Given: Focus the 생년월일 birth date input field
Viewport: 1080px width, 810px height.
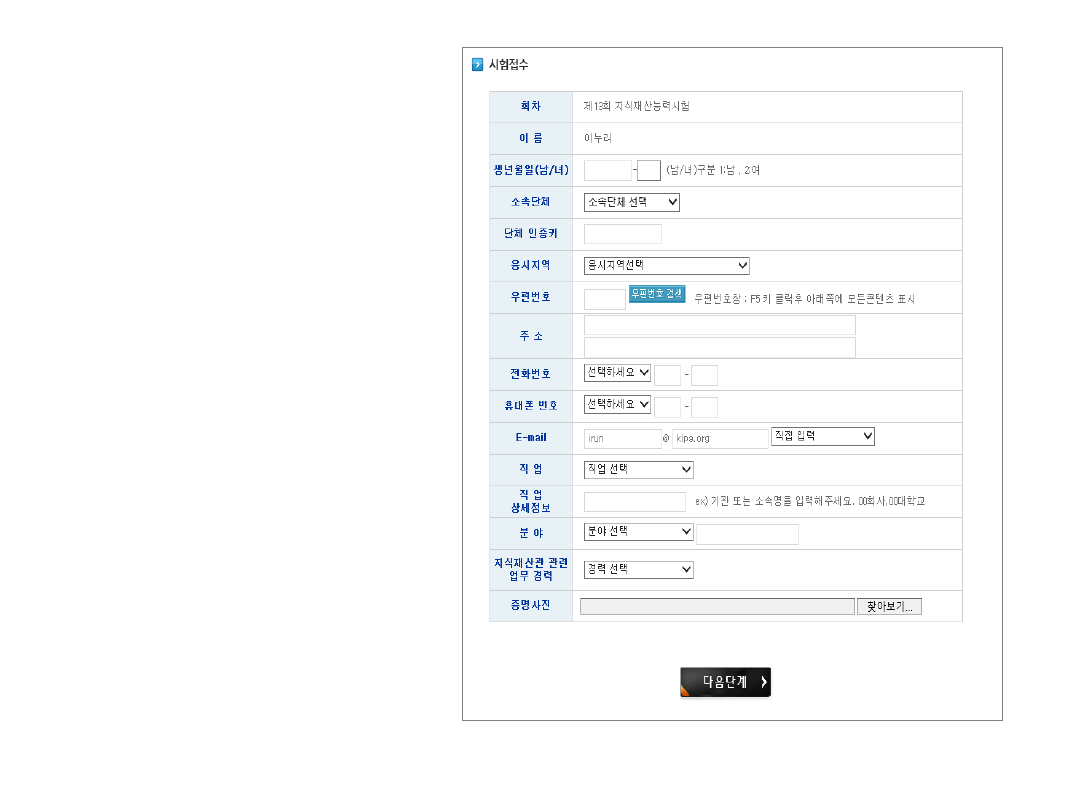Looking at the screenshot, I should [x=607, y=170].
